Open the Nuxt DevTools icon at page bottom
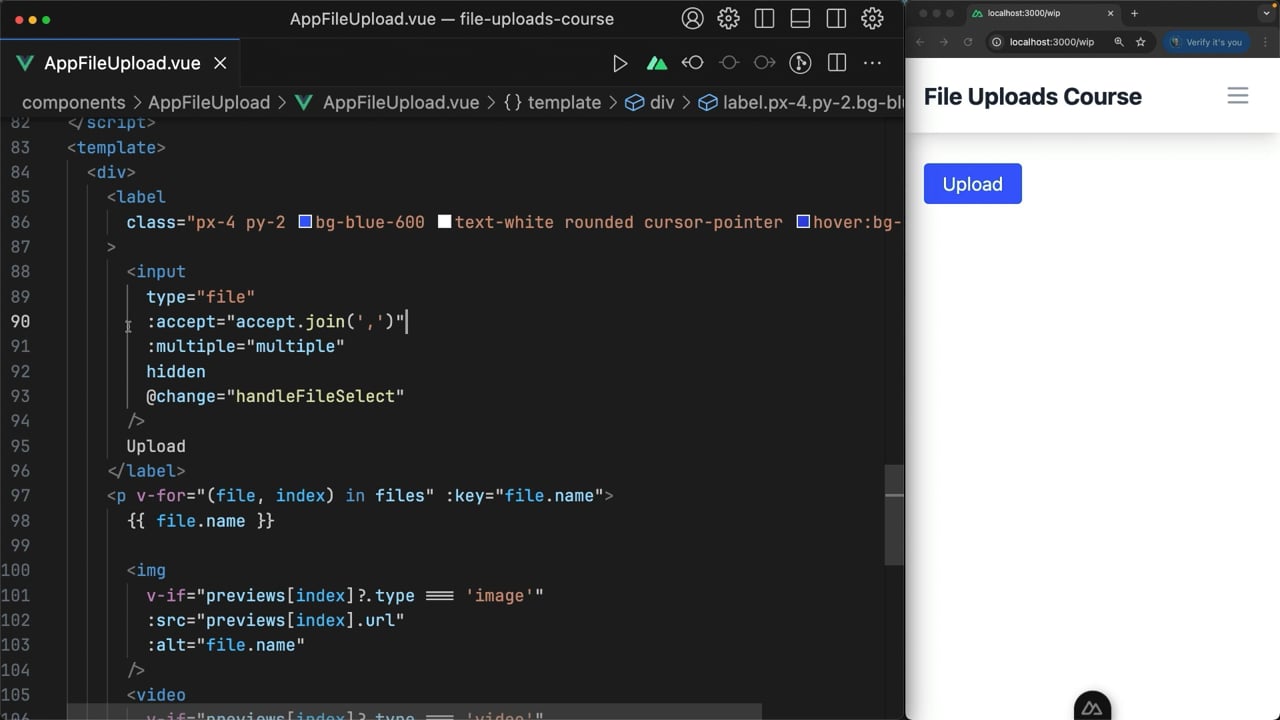This screenshot has width=1280, height=720. pyautogui.click(x=1092, y=707)
